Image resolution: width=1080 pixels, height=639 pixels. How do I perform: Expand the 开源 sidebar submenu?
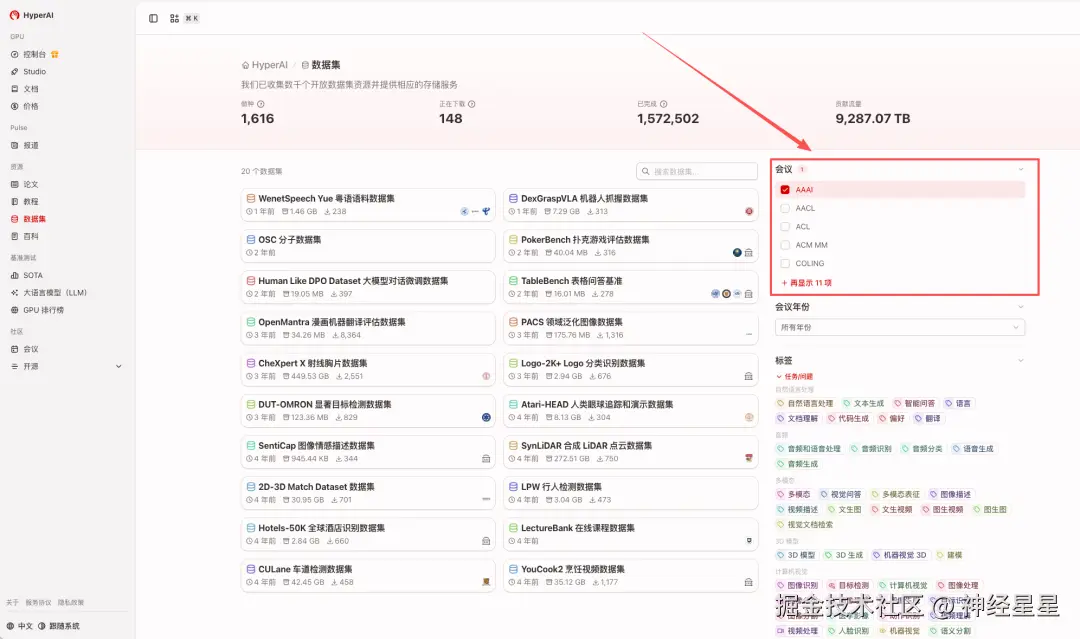coord(118,366)
